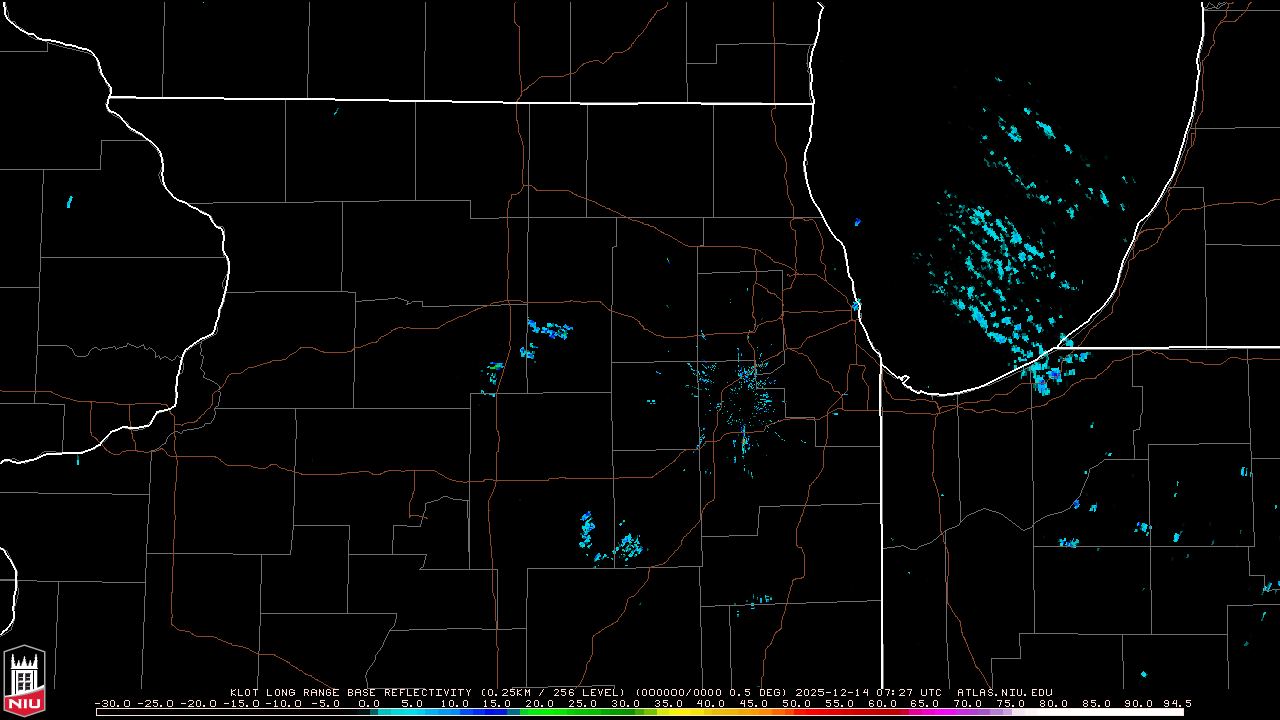Click the 50.0 label on the dBZ scale
Image resolution: width=1280 pixels, height=720 pixels.
tap(796, 704)
